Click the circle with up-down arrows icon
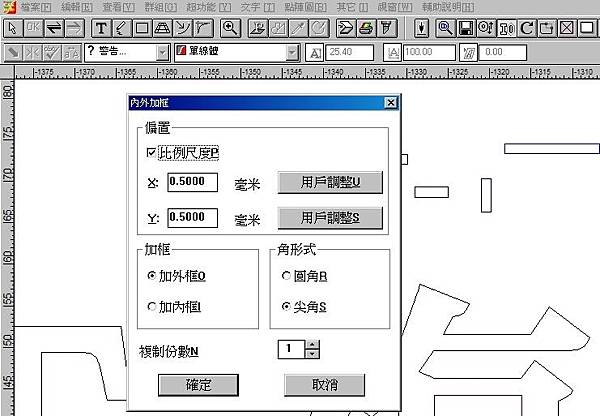This screenshot has height=416, width=600. tap(486, 28)
